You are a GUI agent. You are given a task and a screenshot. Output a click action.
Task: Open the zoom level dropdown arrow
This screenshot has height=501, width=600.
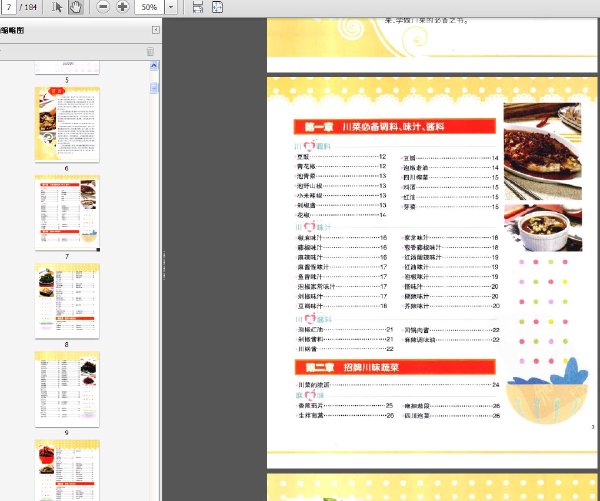click(x=171, y=7)
